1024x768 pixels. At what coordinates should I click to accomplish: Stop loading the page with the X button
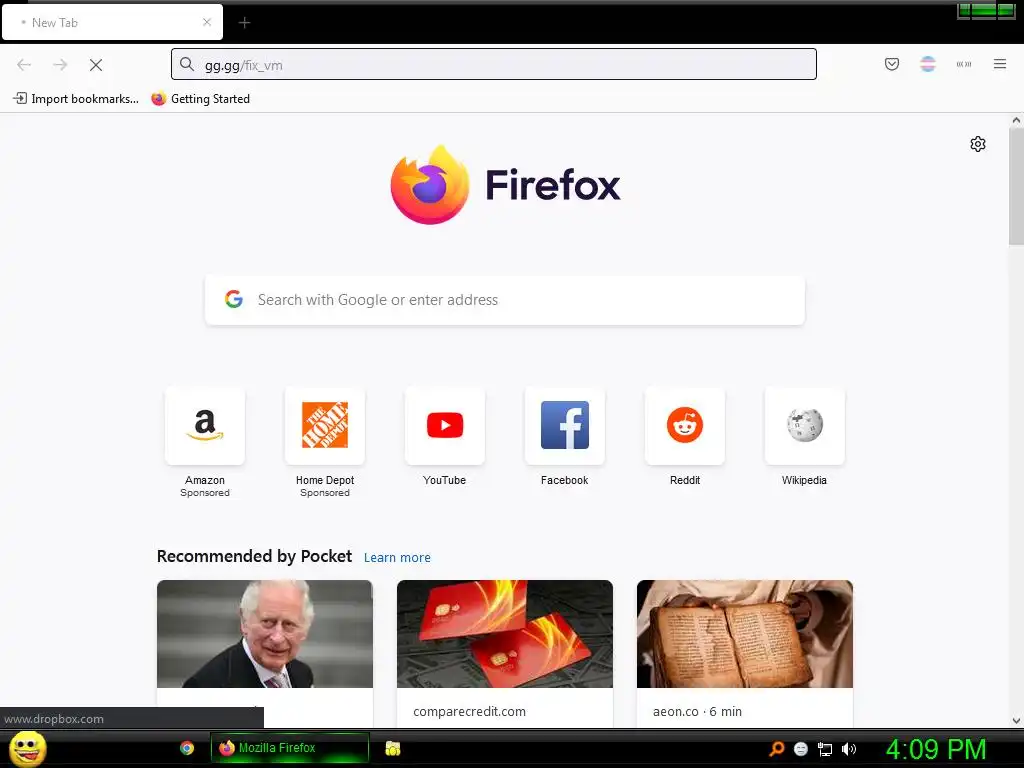pyautogui.click(x=96, y=65)
